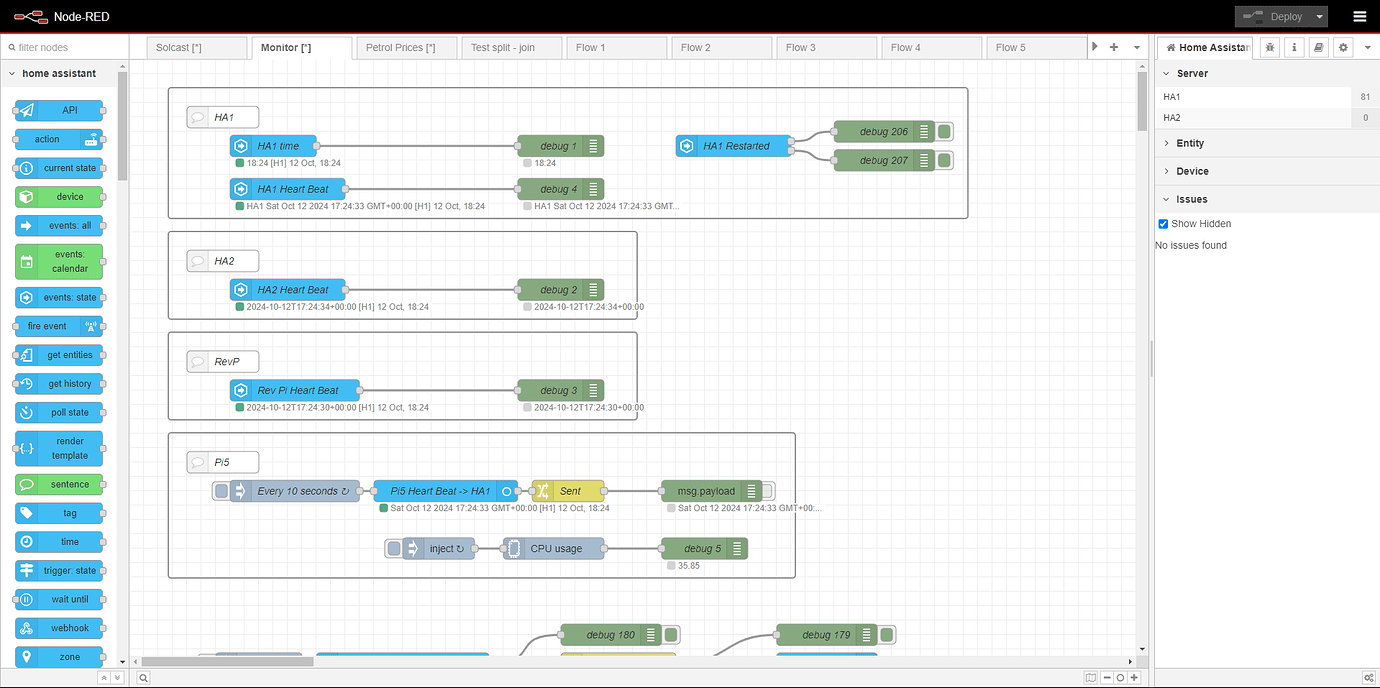Select the device palette node
1380x688 pixels.
click(x=59, y=197)
